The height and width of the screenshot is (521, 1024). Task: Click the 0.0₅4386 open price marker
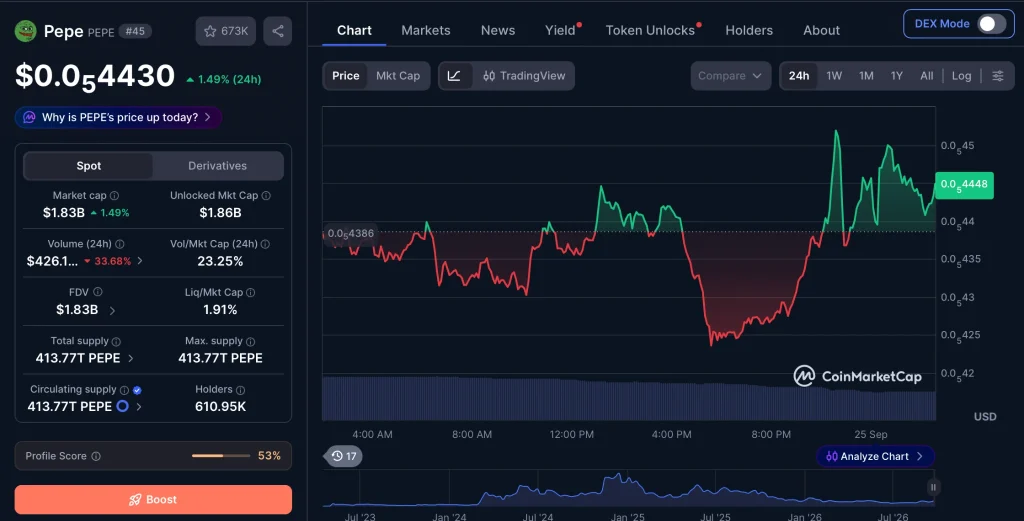(x=351, y=233)
